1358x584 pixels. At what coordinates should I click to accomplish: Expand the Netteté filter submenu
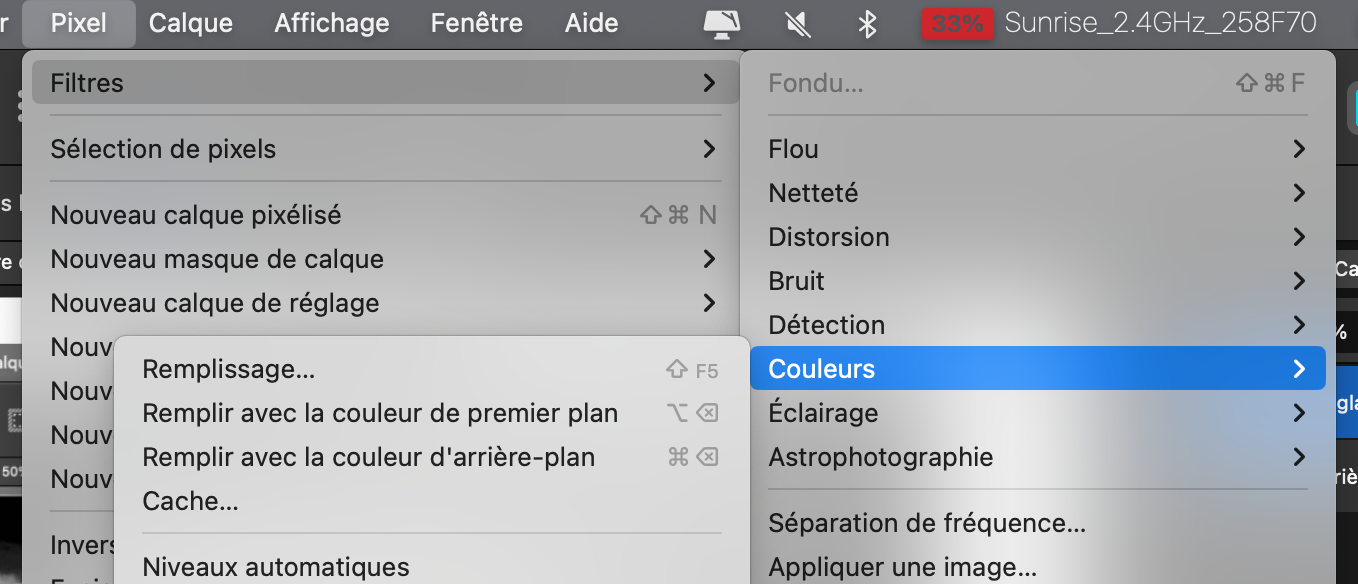1037,193
